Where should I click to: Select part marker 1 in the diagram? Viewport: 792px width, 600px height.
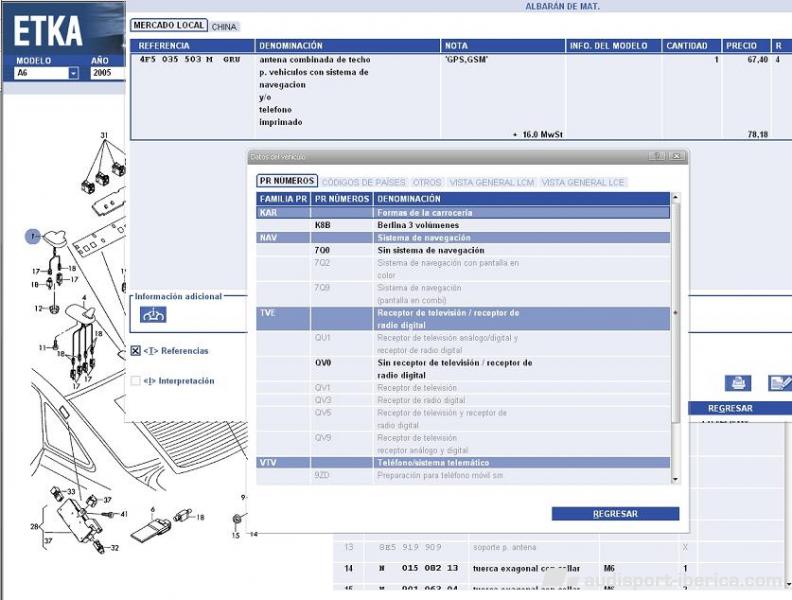(x=33, y=236)
